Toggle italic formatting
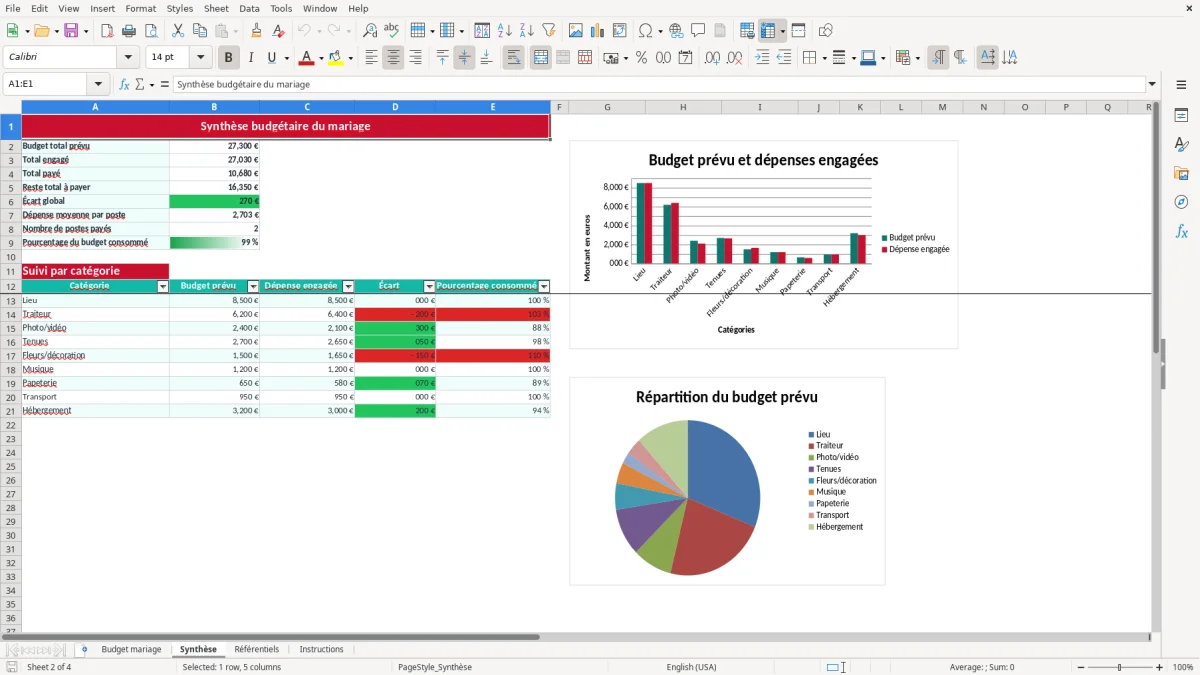The height and width of the screenshot is (675, 1200). pos(251,58)
